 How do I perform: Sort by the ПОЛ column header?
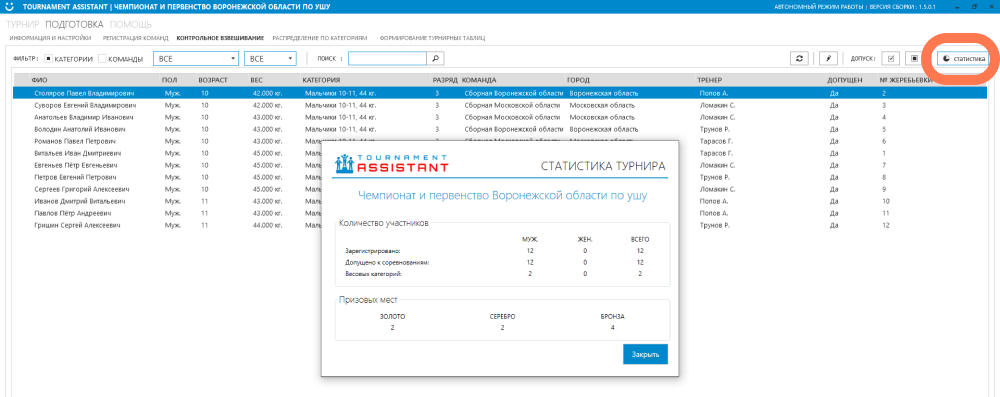(170, 80)
